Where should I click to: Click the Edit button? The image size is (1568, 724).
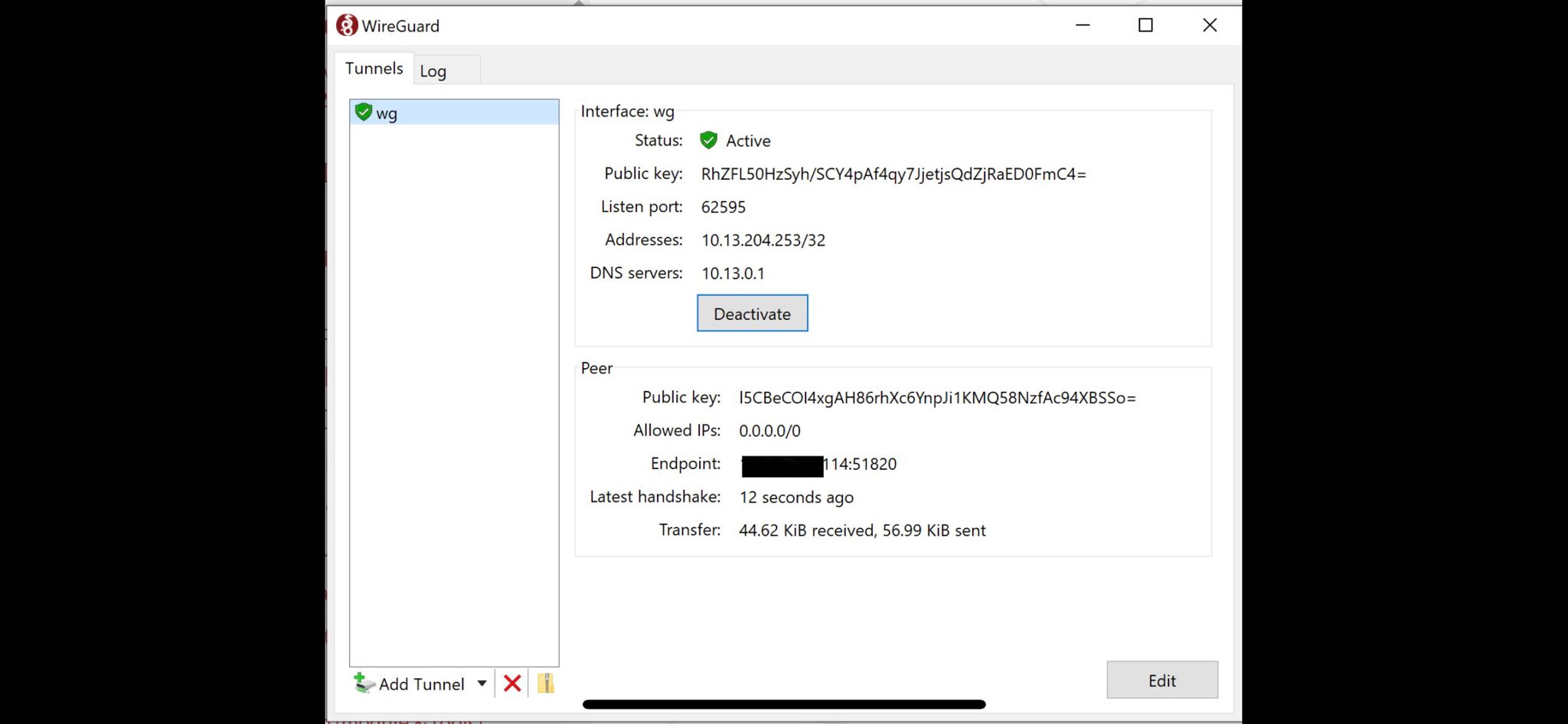1161,680
